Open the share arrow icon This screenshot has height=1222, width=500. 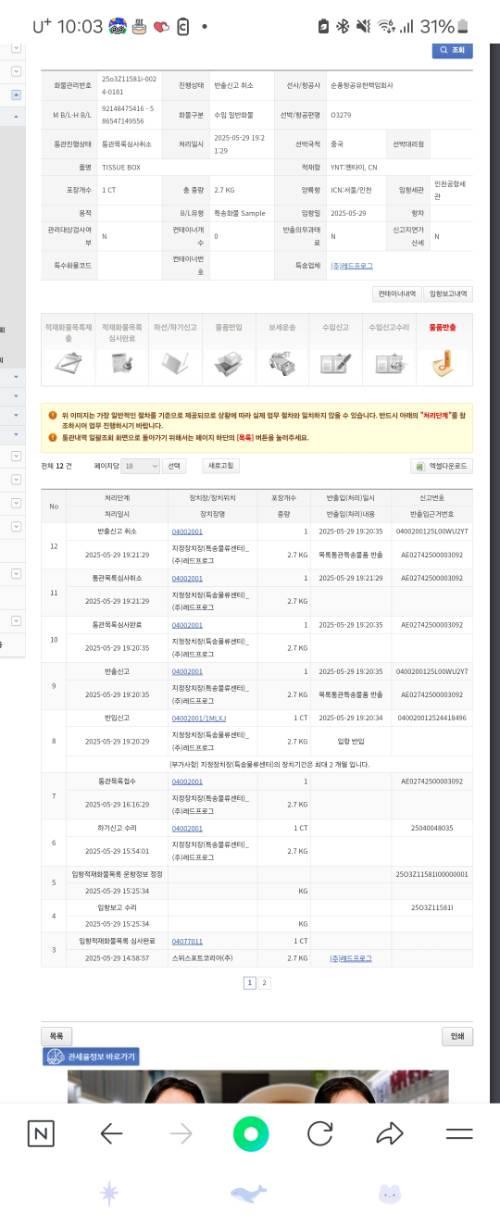pyautogui.click(x=389, y=1133)
